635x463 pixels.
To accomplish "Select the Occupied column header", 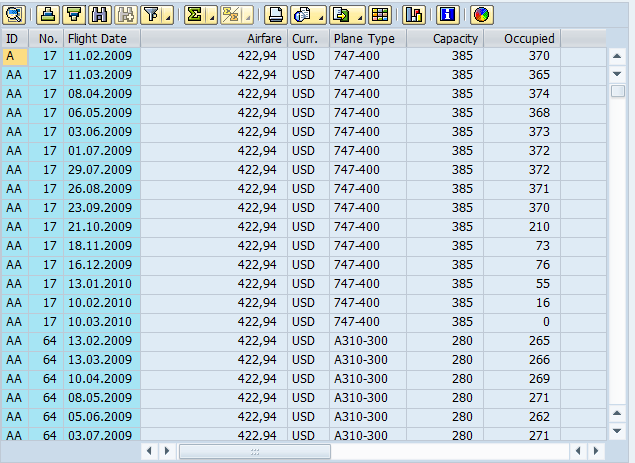I will pos(521,38).
